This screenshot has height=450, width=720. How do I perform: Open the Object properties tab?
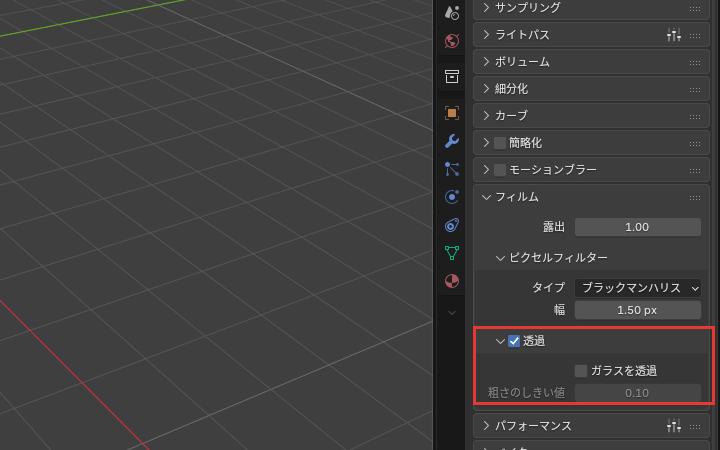pos(452,113)
